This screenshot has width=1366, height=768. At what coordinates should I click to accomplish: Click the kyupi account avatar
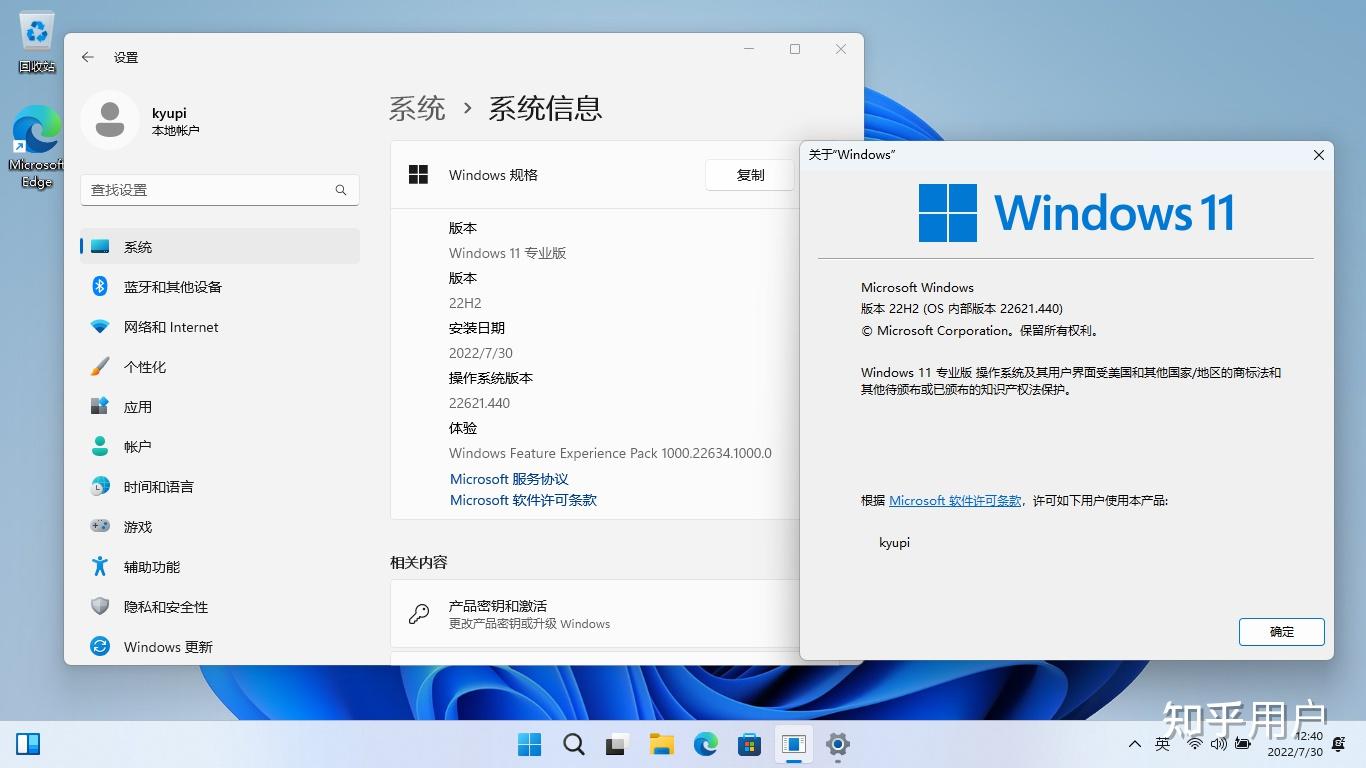pyautogui.click(x=110, y=120)
